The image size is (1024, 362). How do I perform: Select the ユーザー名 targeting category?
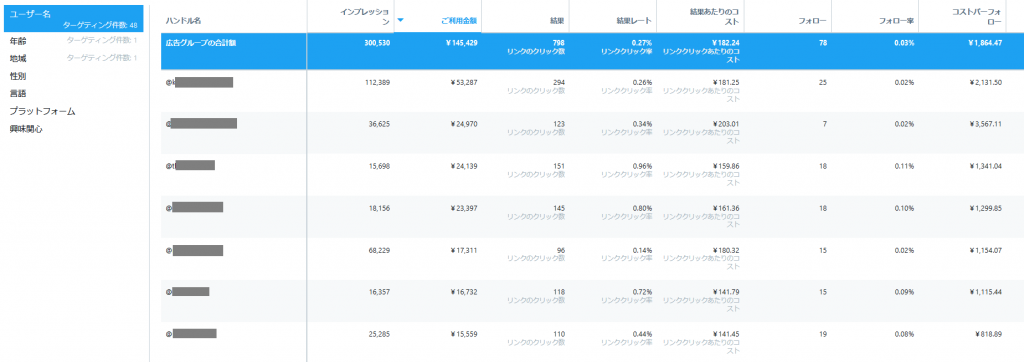[74, 19]
